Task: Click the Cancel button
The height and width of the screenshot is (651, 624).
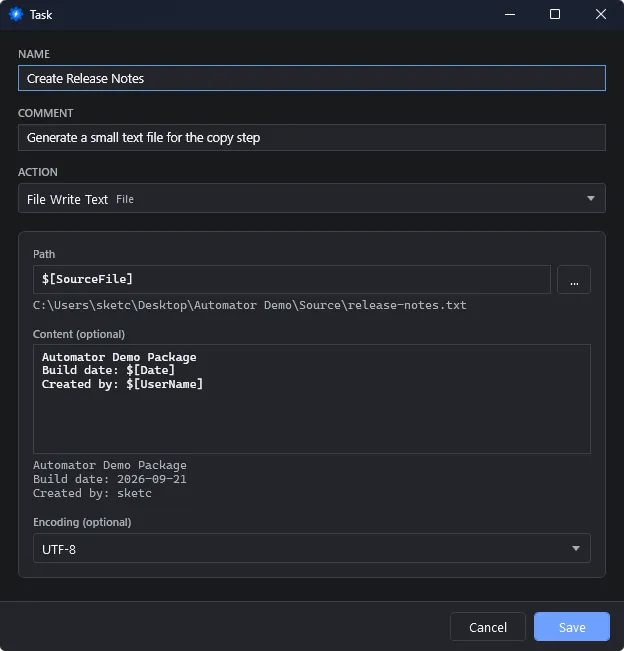Action: pyautogui.click(x=488, y=627)
